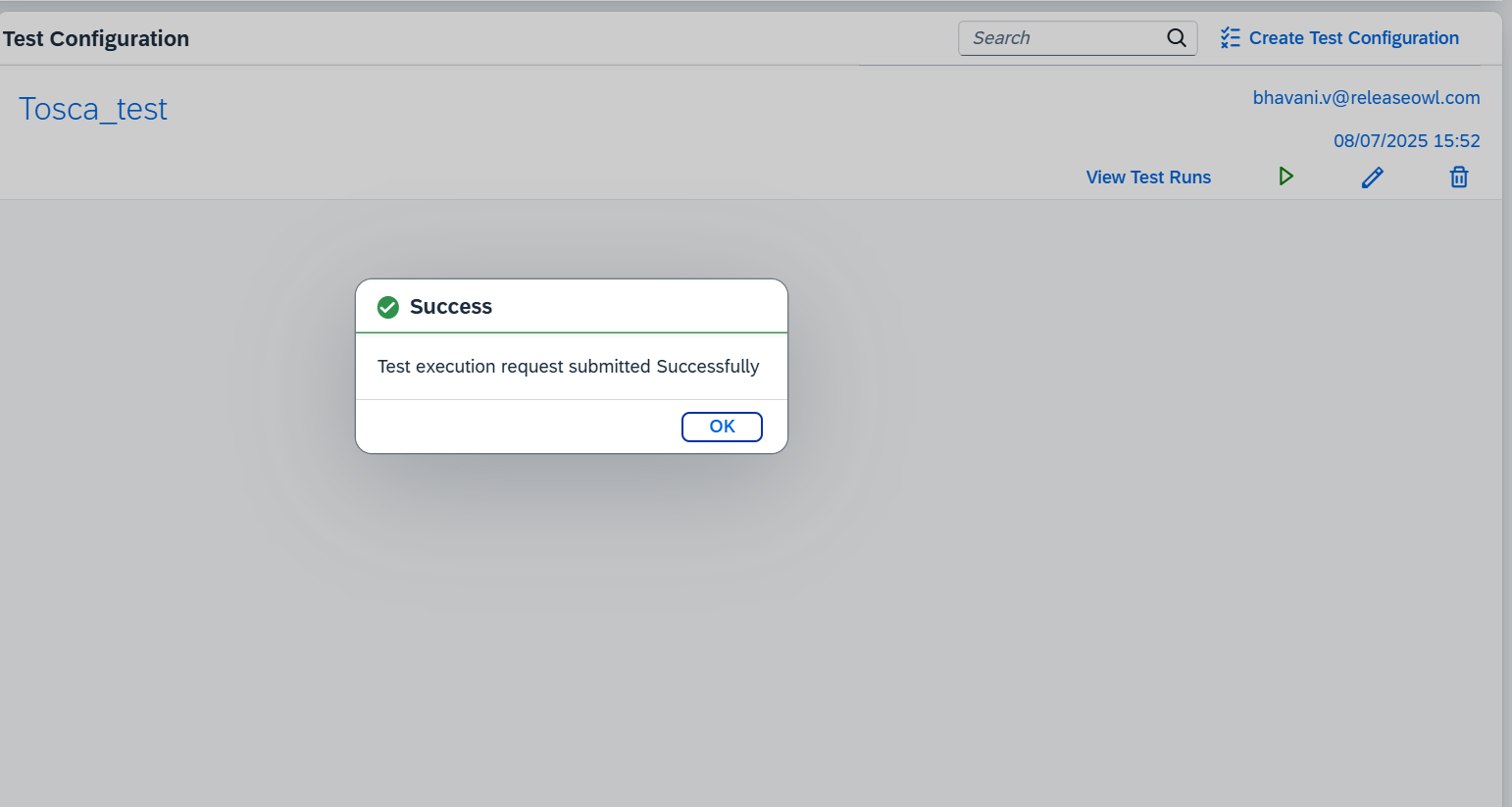Click OK in the Success dialog

722,427
